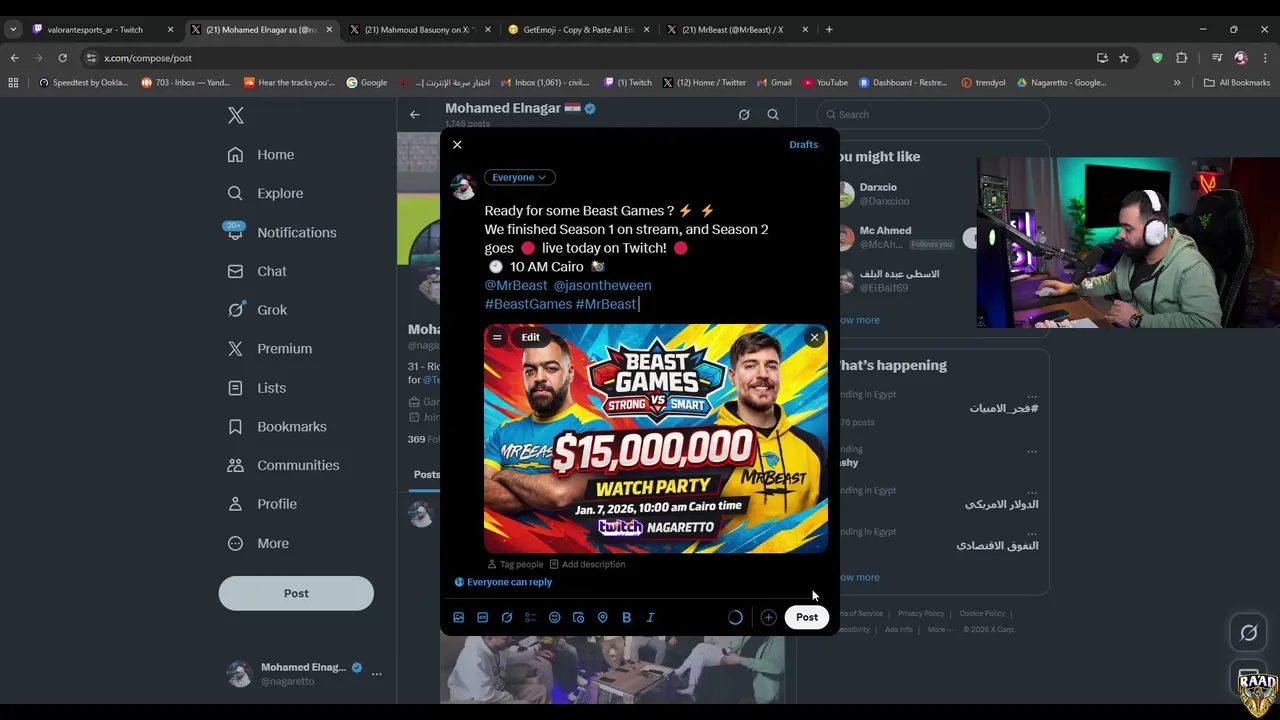
Task: Click the poll icon in composer
Action: point(531,618)
